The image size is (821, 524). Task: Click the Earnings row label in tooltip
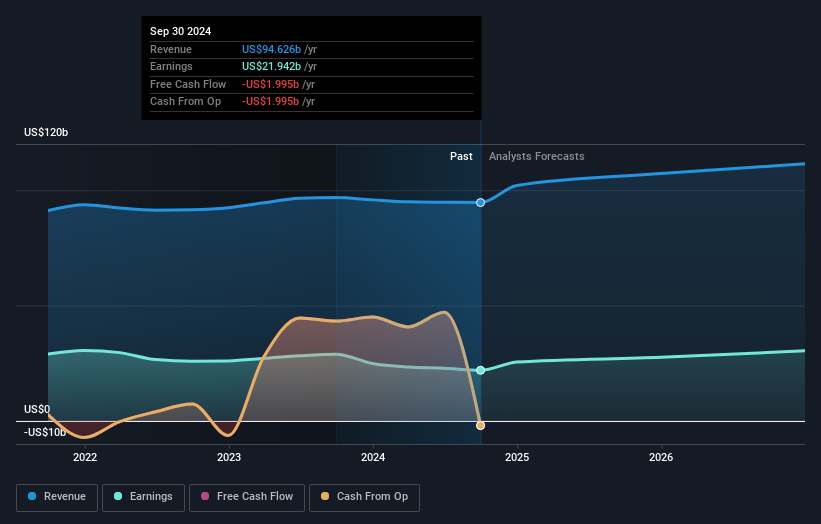click(x=171, y=66)
